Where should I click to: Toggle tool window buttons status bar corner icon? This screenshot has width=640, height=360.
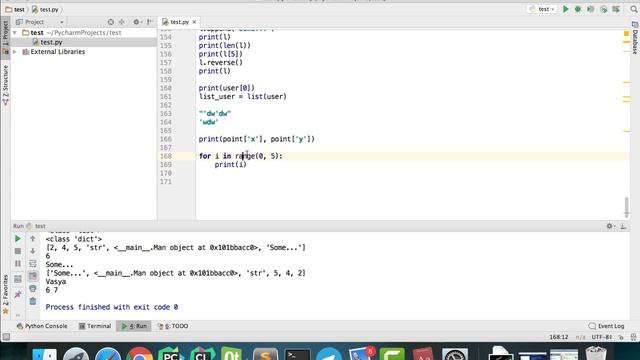(6, 337)
